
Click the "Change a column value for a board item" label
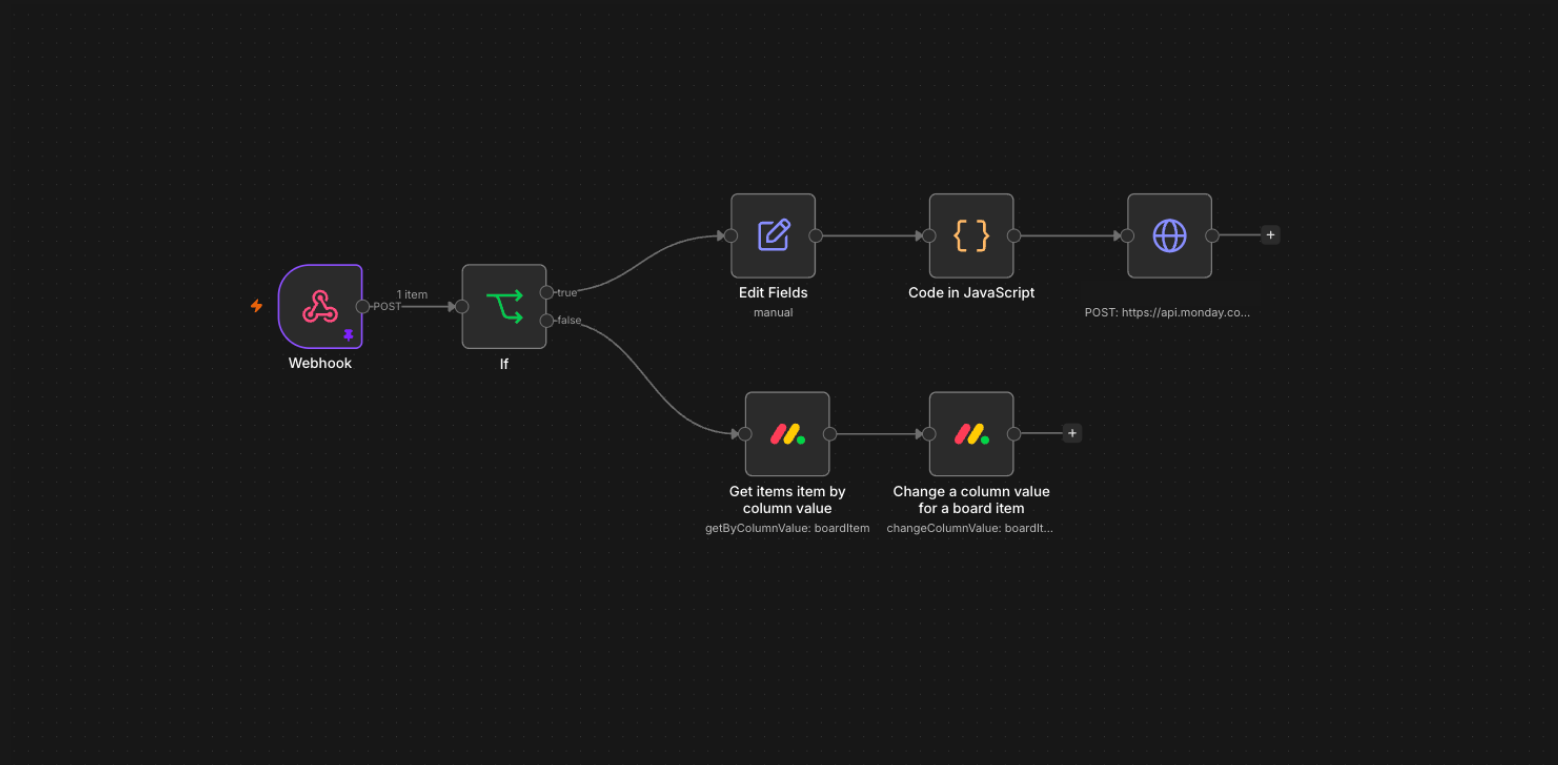pyautogui.click(x=971, y=499)
